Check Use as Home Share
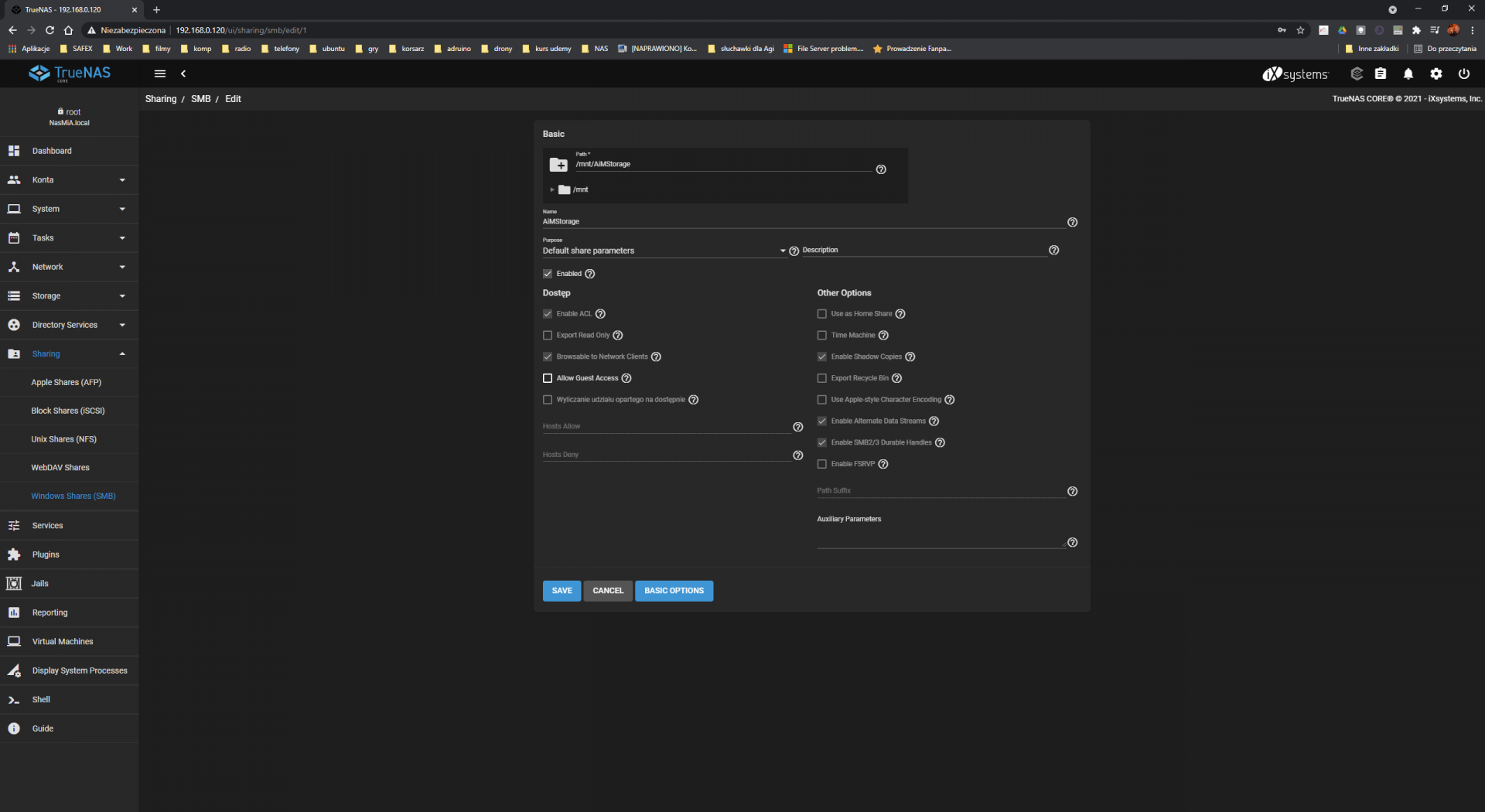The height and width of the screenshot is (812, 1485). [x=822, y=314]
